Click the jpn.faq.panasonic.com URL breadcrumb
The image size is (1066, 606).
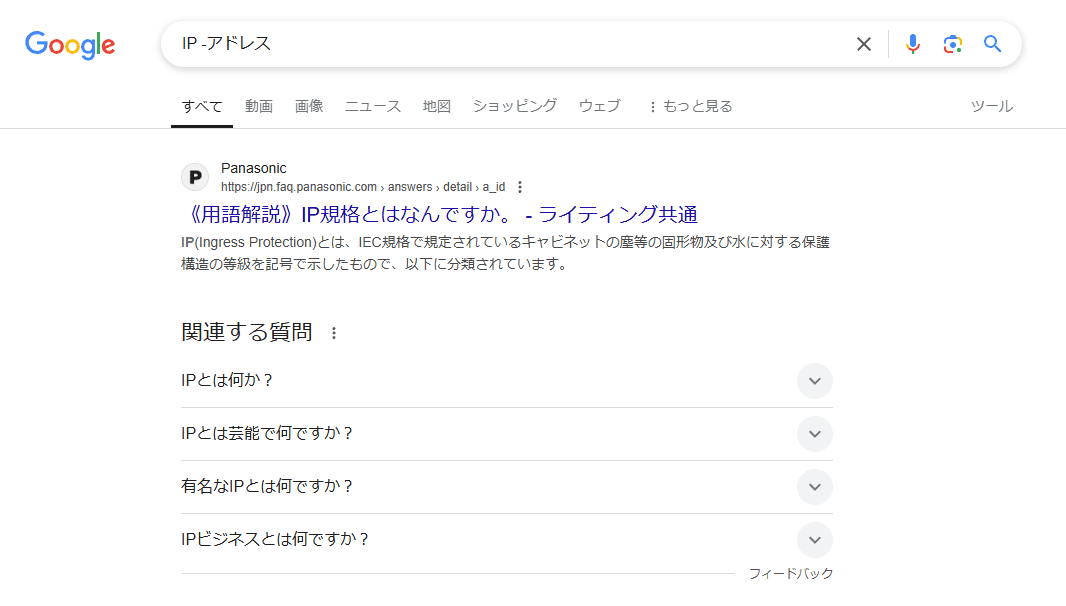pos(363,187)
